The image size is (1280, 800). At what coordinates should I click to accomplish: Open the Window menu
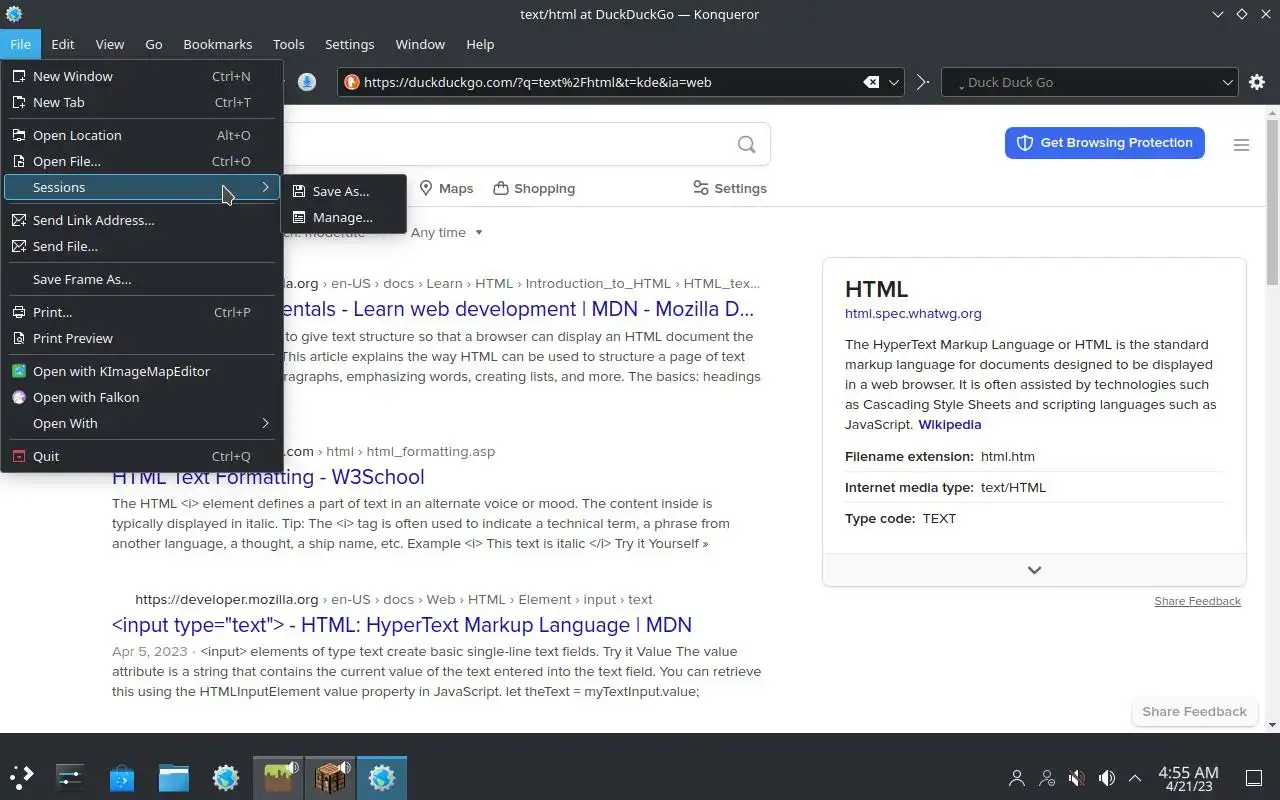pos(420,44)
